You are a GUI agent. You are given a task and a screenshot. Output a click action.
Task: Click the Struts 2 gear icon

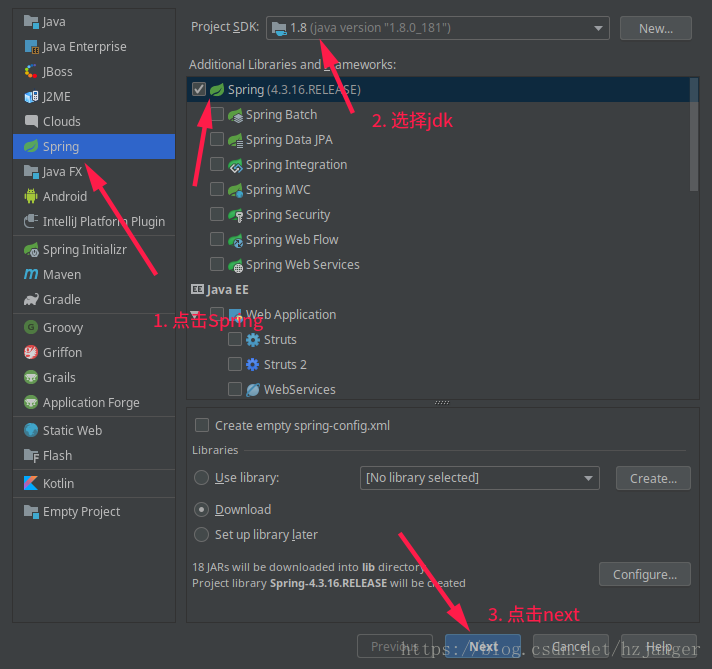(252, 364)
